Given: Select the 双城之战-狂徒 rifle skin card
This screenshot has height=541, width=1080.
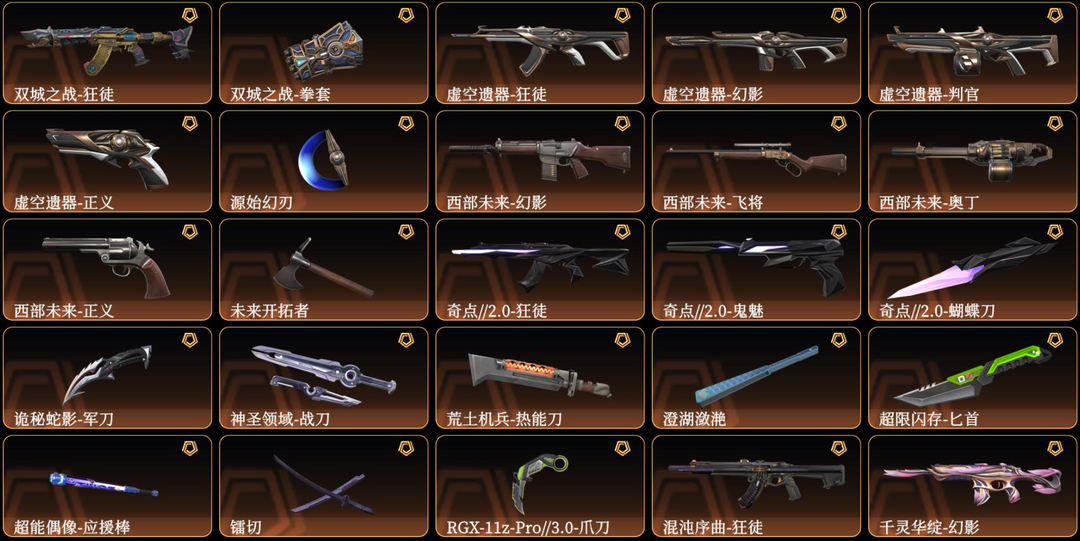Looking at the screenshot, I should point(107,53).
